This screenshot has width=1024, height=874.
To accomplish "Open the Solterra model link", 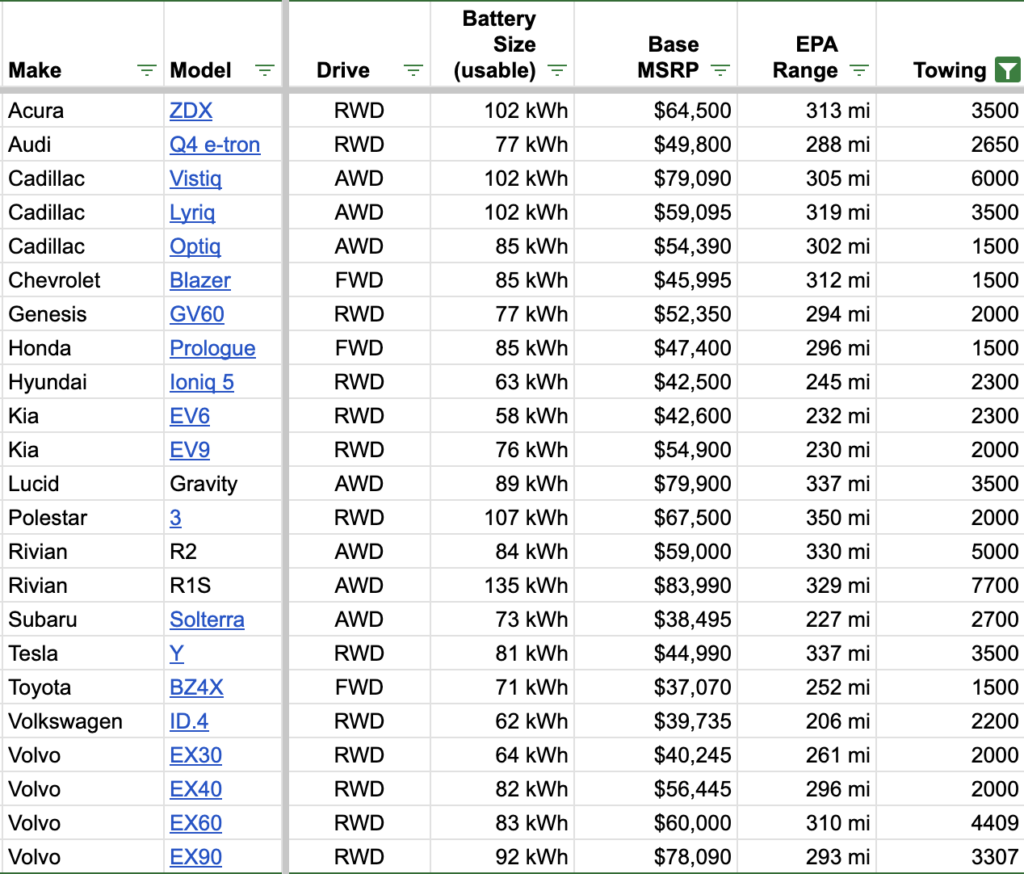I will (x=207, y=619).
